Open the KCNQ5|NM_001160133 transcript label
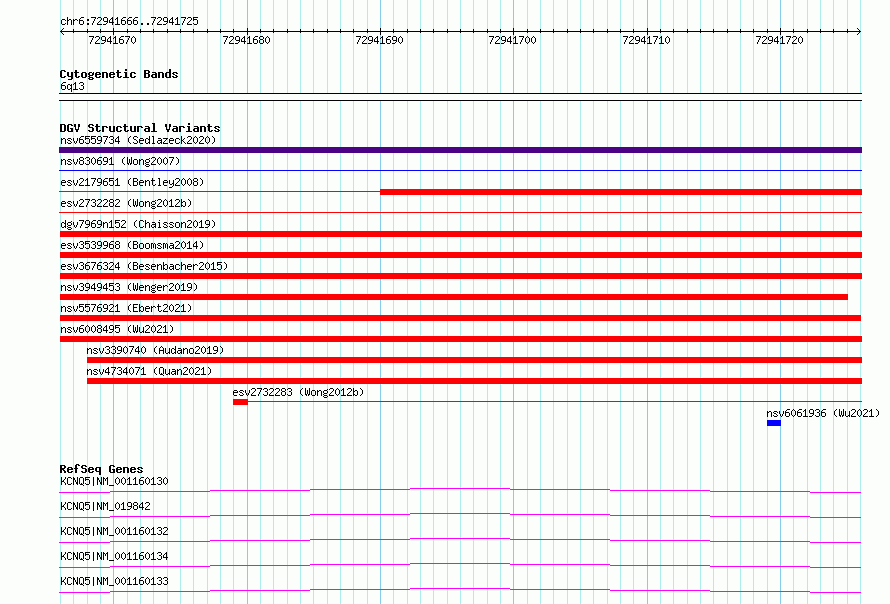This screenshot has height=604, width=890. click(114, 581)
